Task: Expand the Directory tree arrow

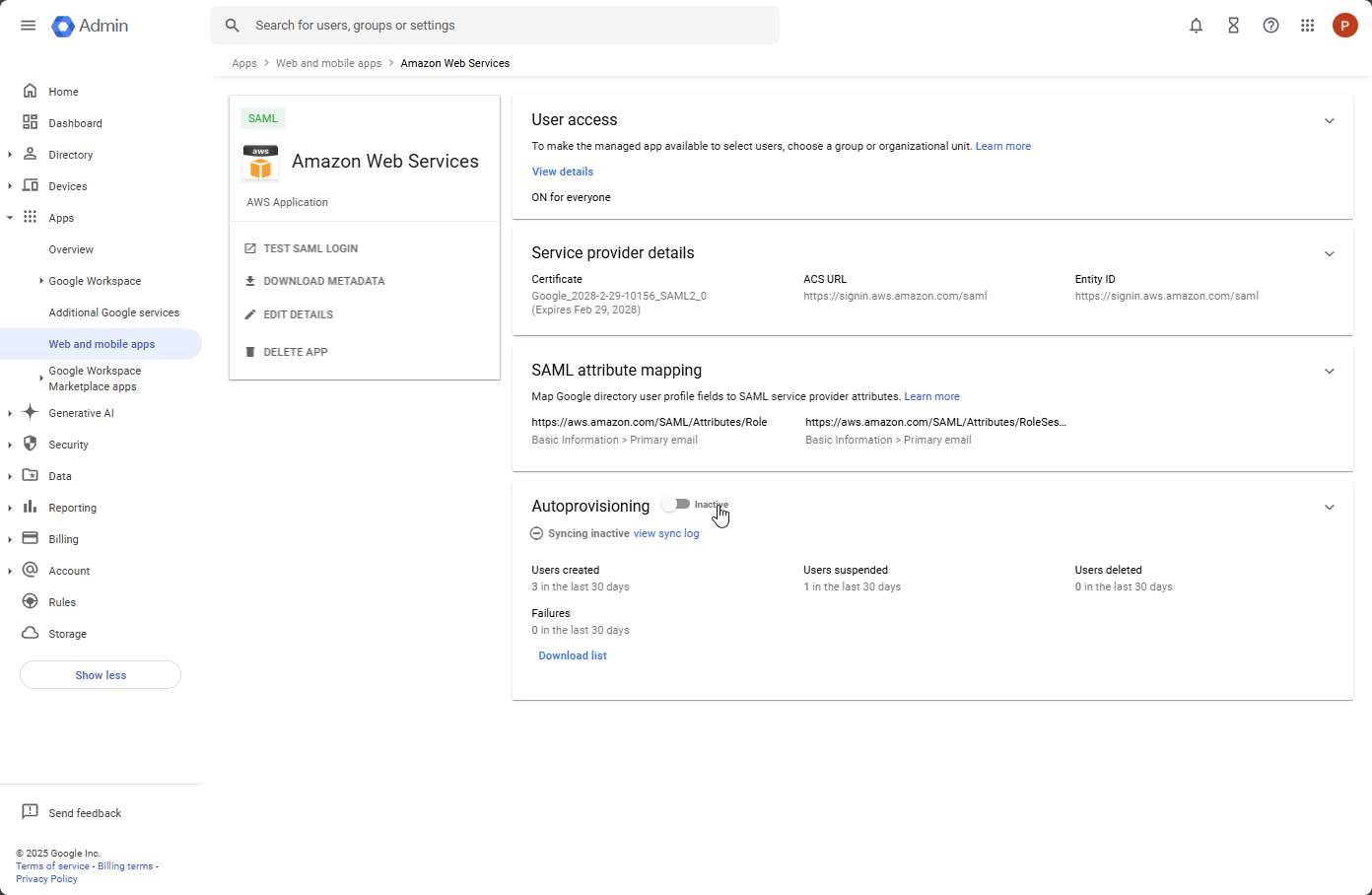Action: pos(10,155)
